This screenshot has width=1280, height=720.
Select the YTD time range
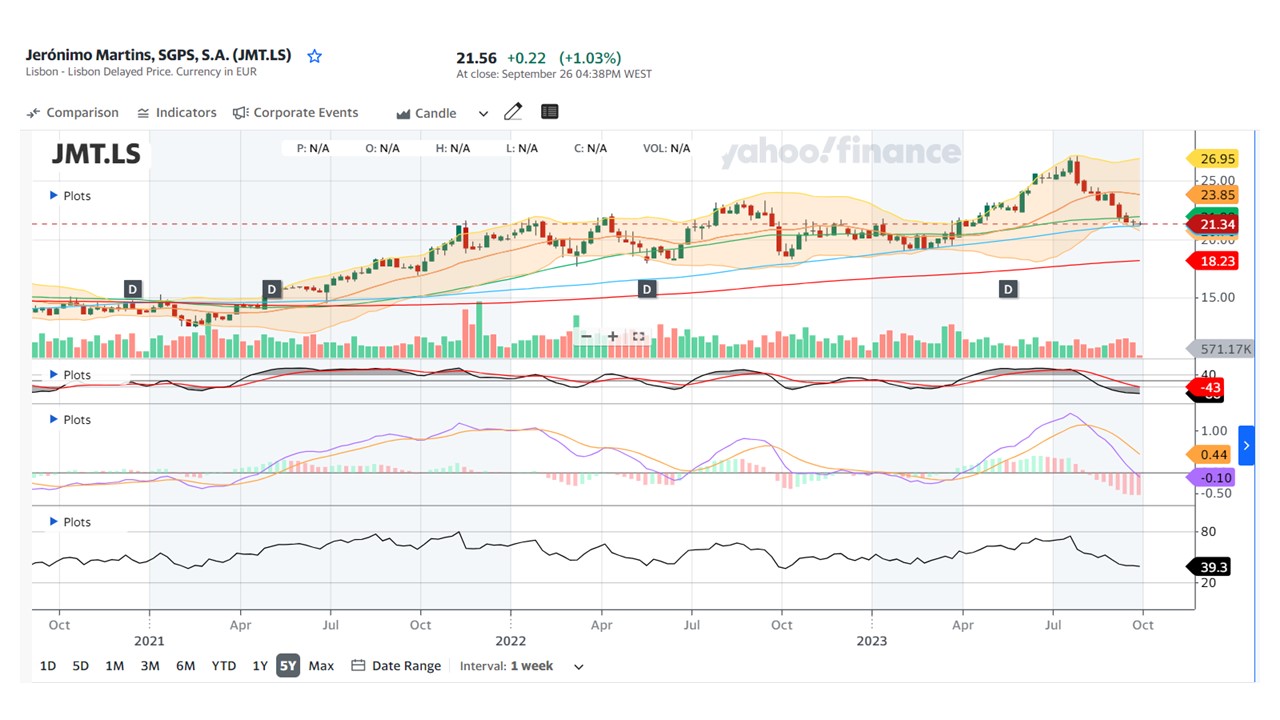click(223, 666)
